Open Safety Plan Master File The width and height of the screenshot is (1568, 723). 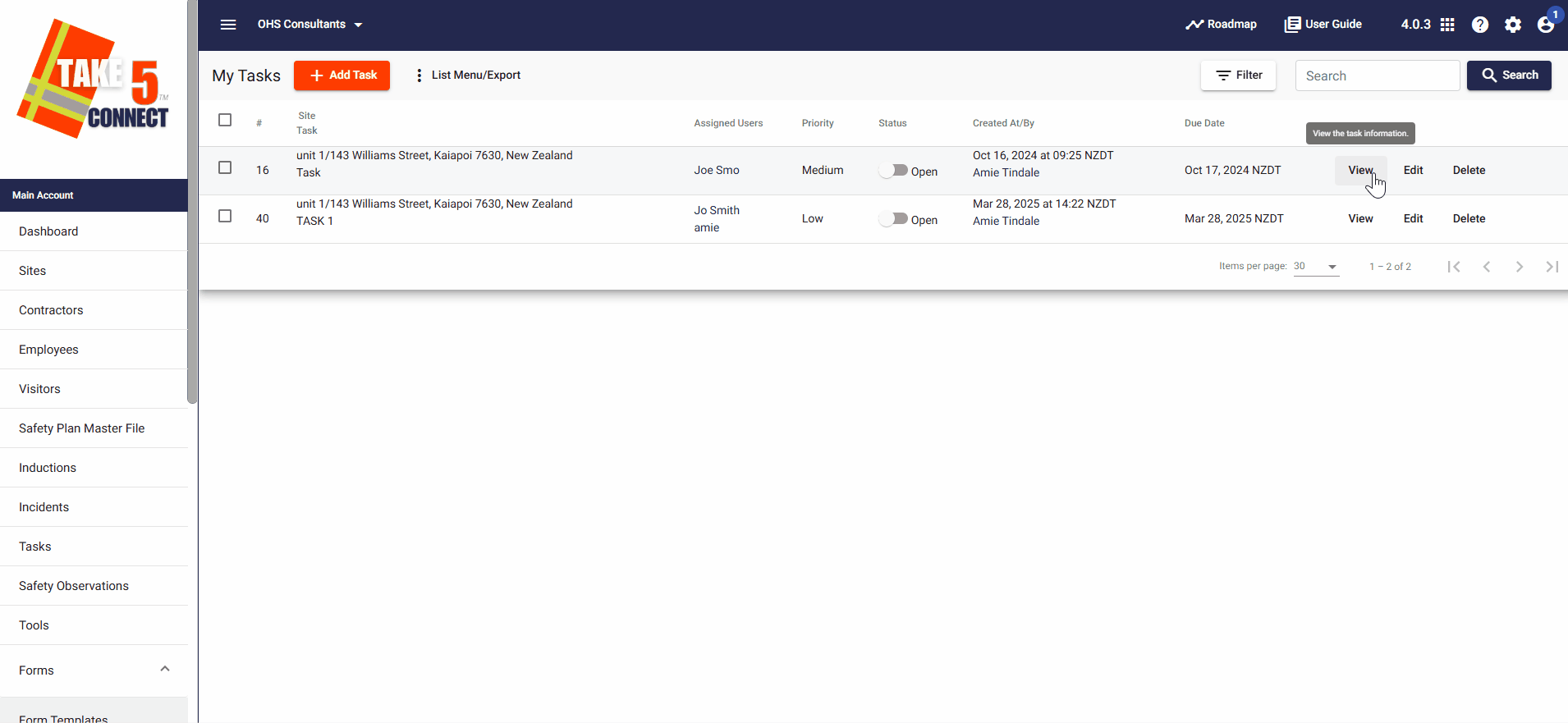(94, 428)
